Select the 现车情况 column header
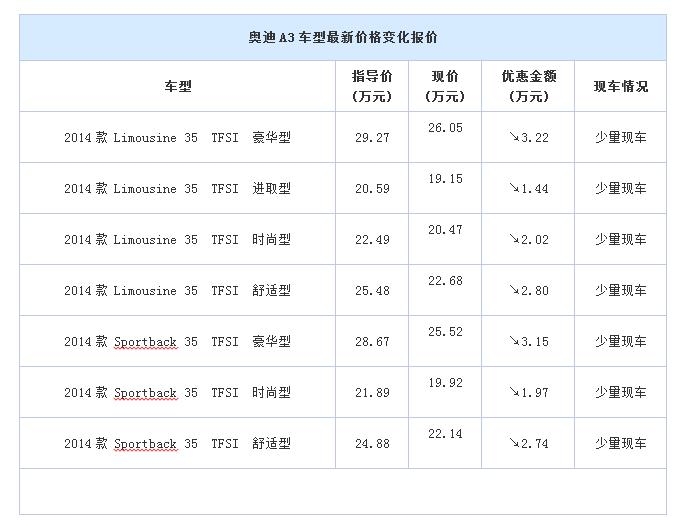686x526 pixels. pos(621,86)
